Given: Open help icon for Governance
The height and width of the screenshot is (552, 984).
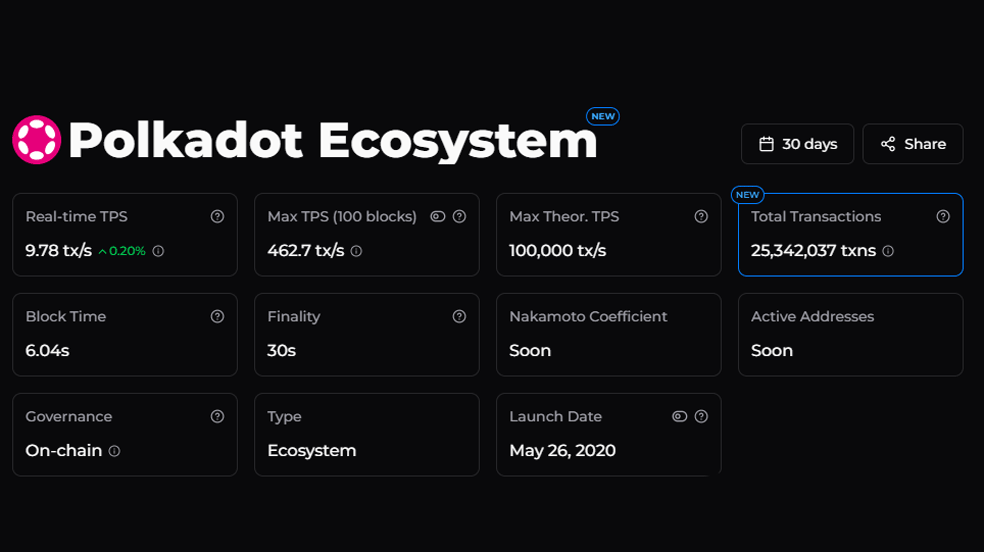Looking at the screenshot, I should coord(217,417).
